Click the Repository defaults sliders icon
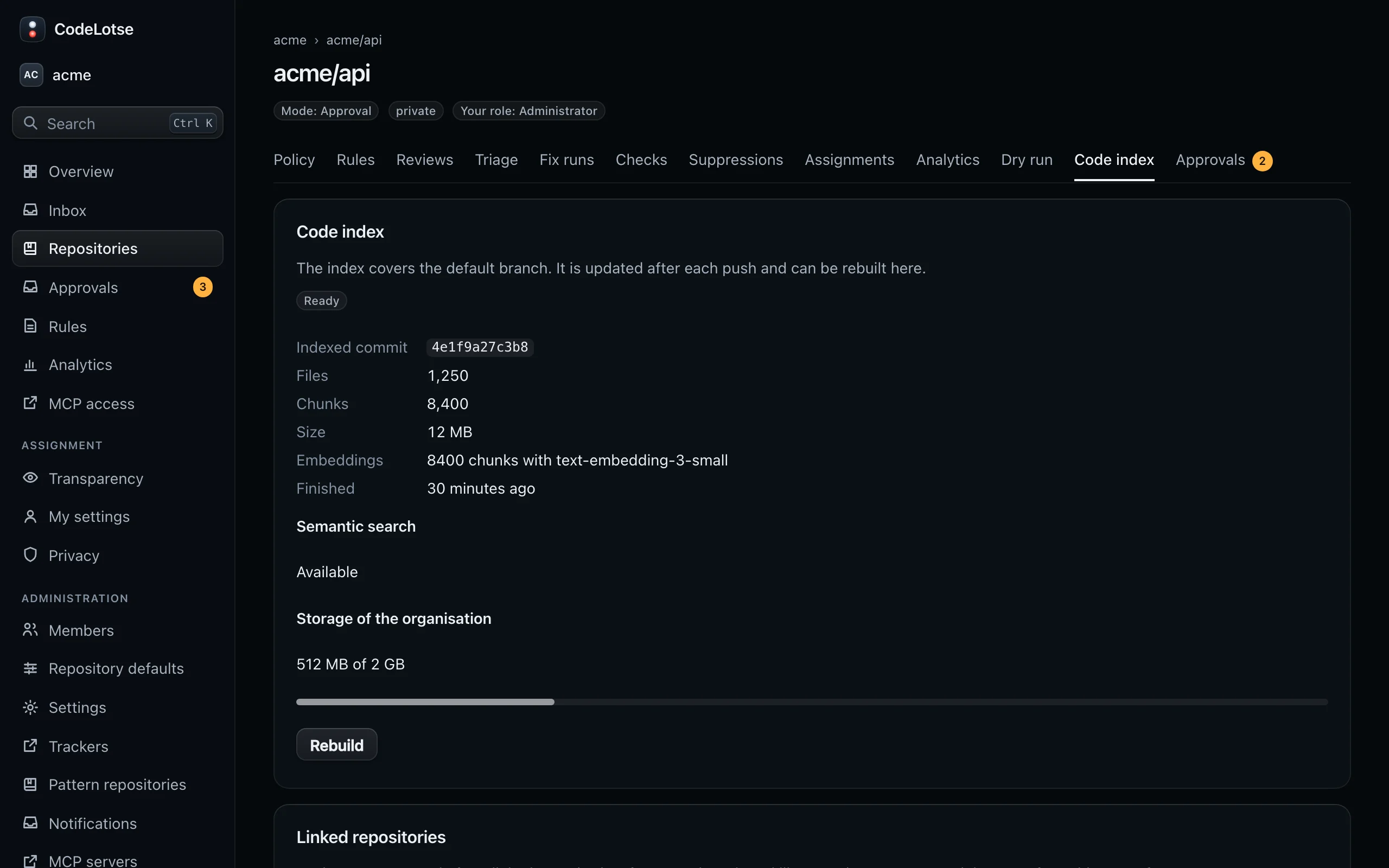 pos(30,668)
